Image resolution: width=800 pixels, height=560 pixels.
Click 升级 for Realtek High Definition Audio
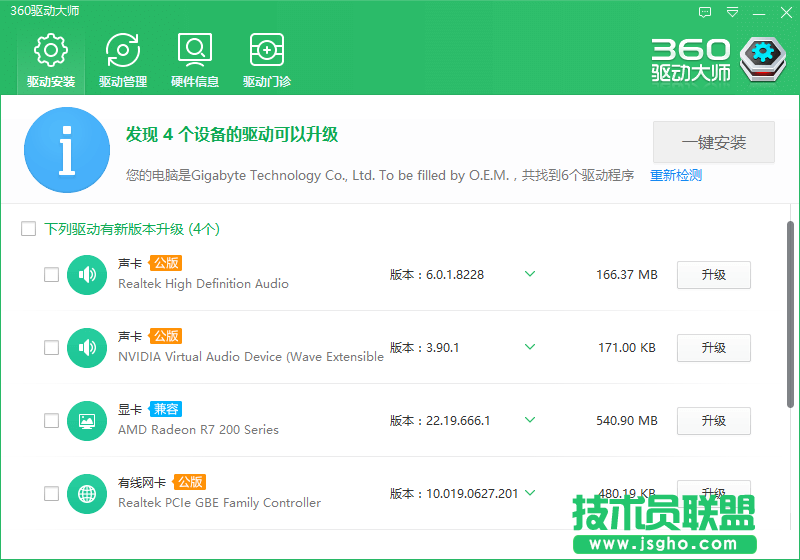[714, 275]
